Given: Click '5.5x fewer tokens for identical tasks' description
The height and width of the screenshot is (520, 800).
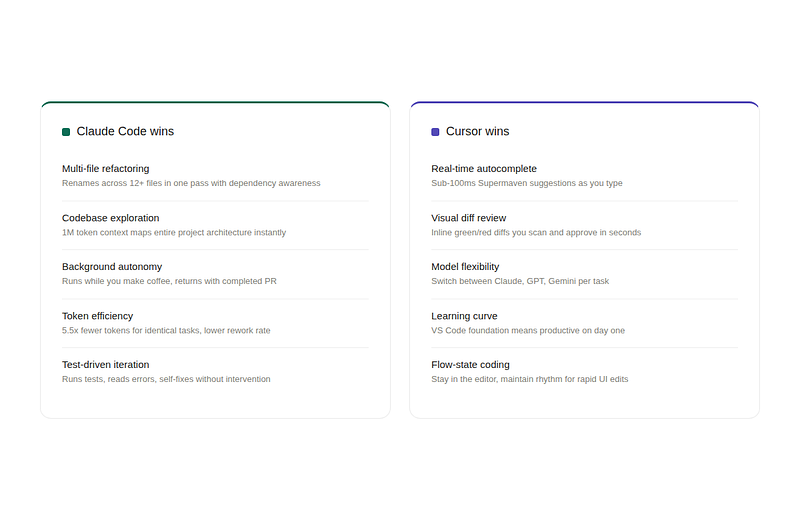Looking at the screenshot, I should tap(166, 331).
